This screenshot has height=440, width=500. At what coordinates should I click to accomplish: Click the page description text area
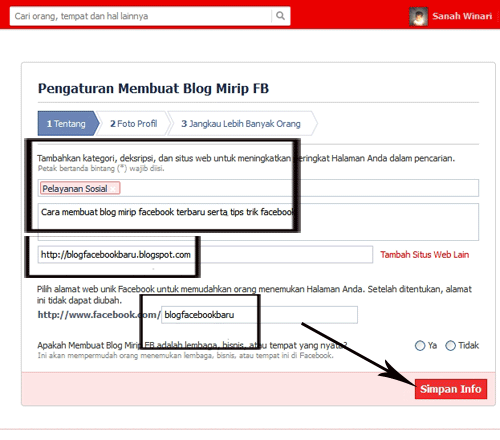point(258,222)
